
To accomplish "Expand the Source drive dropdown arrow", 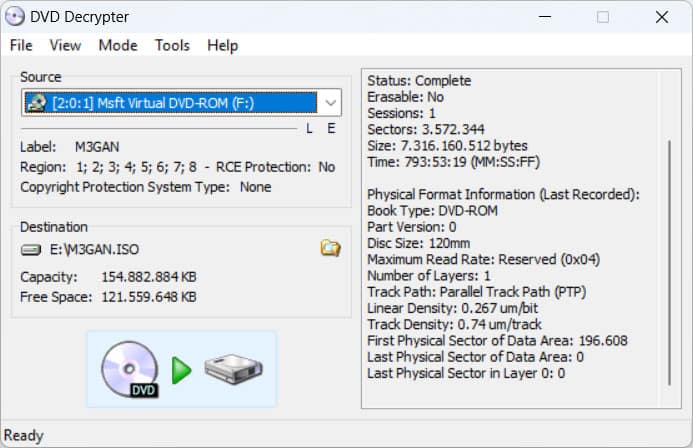I will (330, 103).
